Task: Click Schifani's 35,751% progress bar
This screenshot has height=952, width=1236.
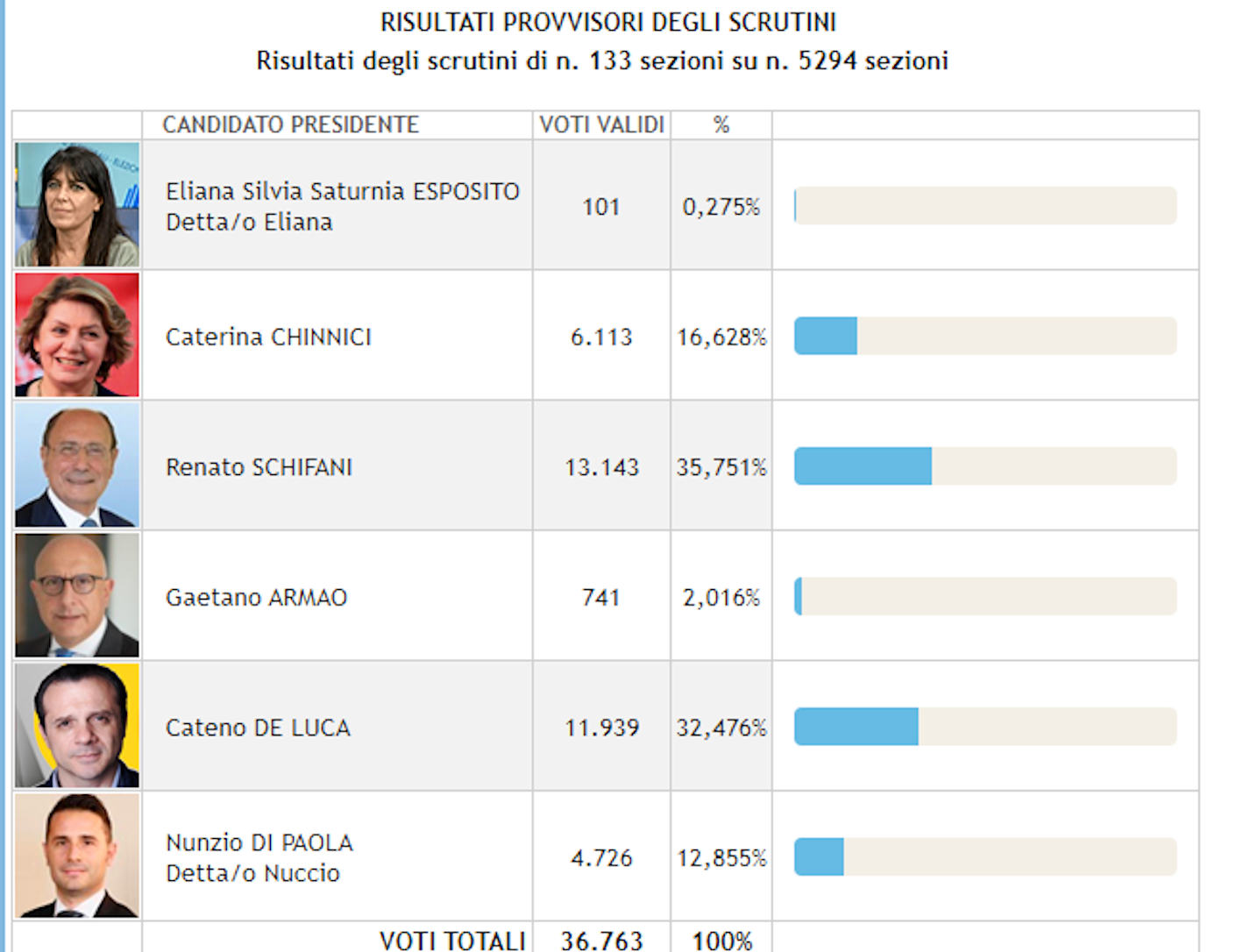Action: [x=985, y=466]
